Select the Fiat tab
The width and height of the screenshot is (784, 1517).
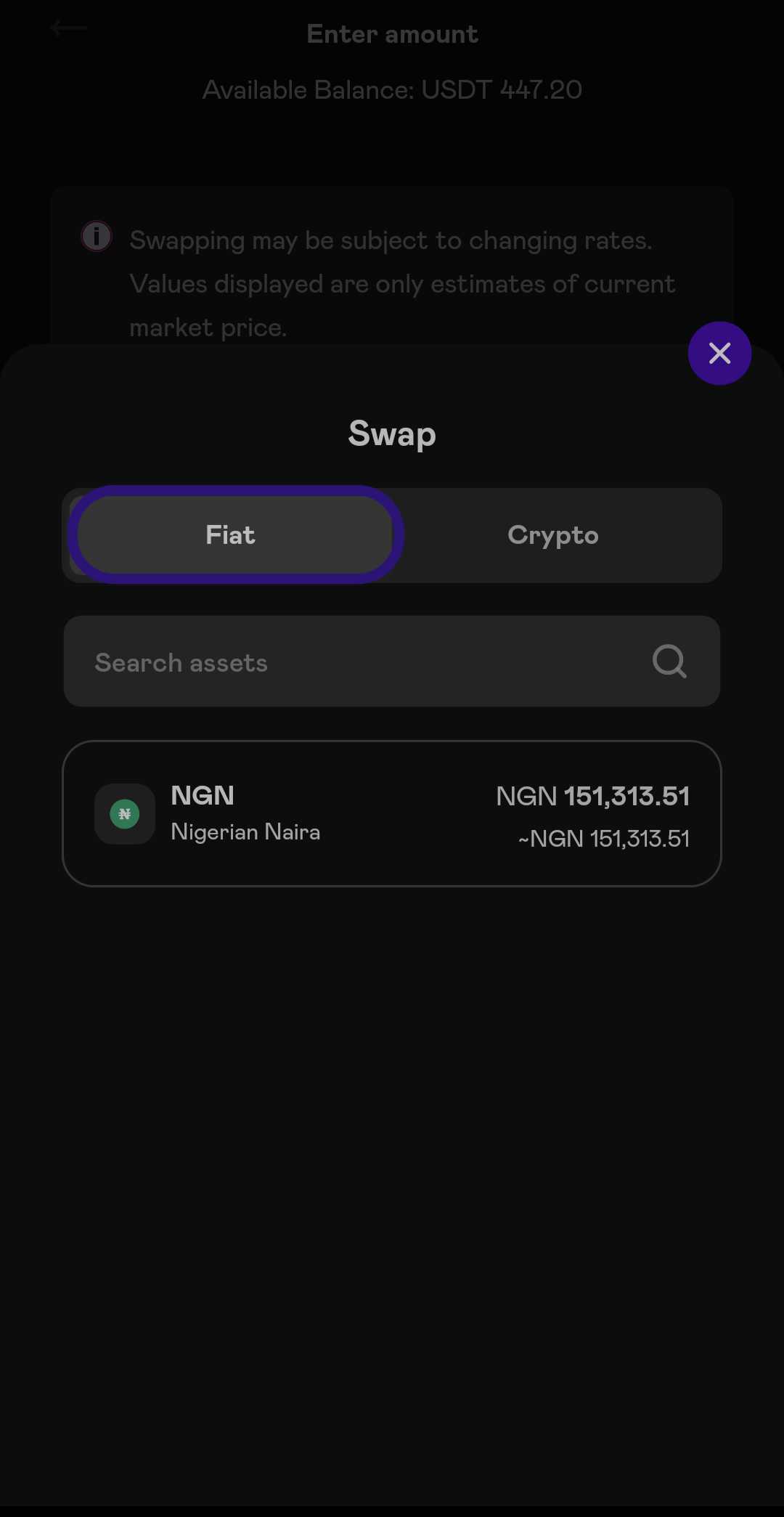coord(232,535)
